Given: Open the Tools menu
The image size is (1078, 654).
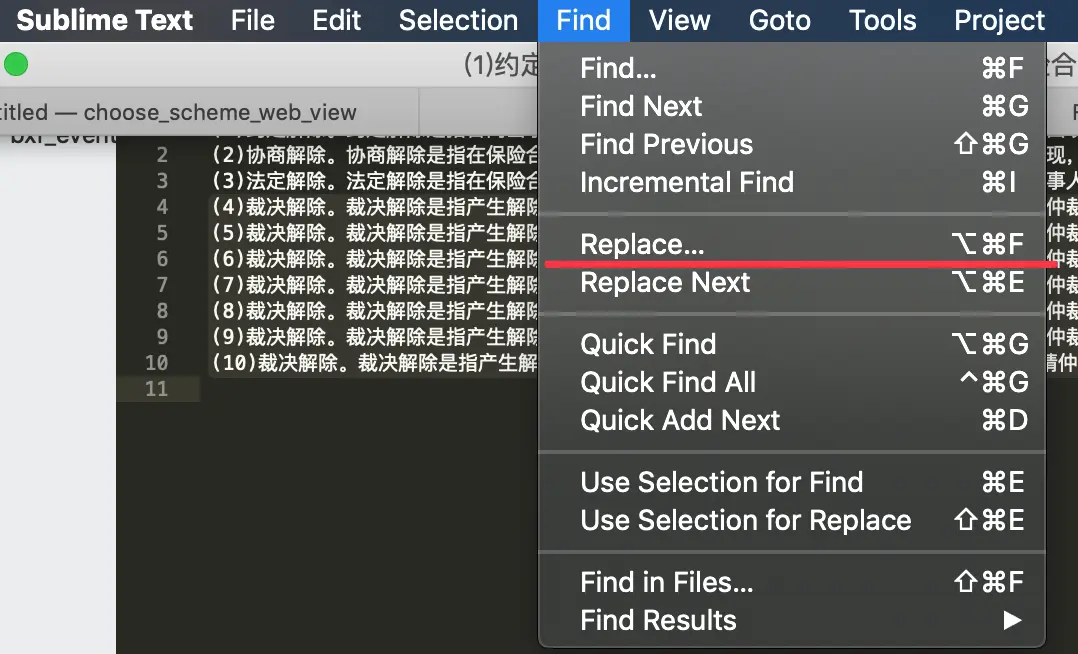Looking at the screenshot, I should coord(882,20).
